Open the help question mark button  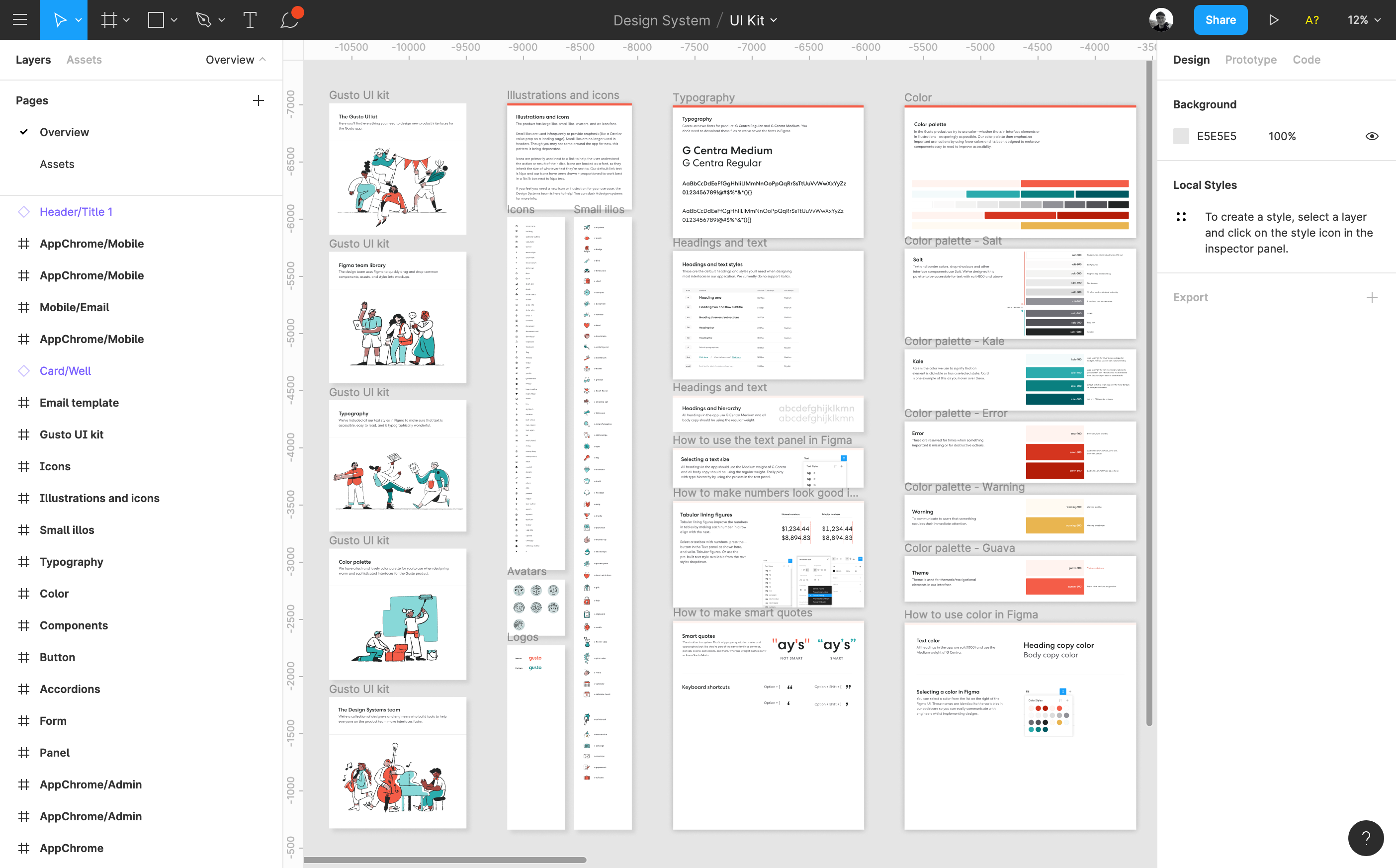coord(1366,838)
